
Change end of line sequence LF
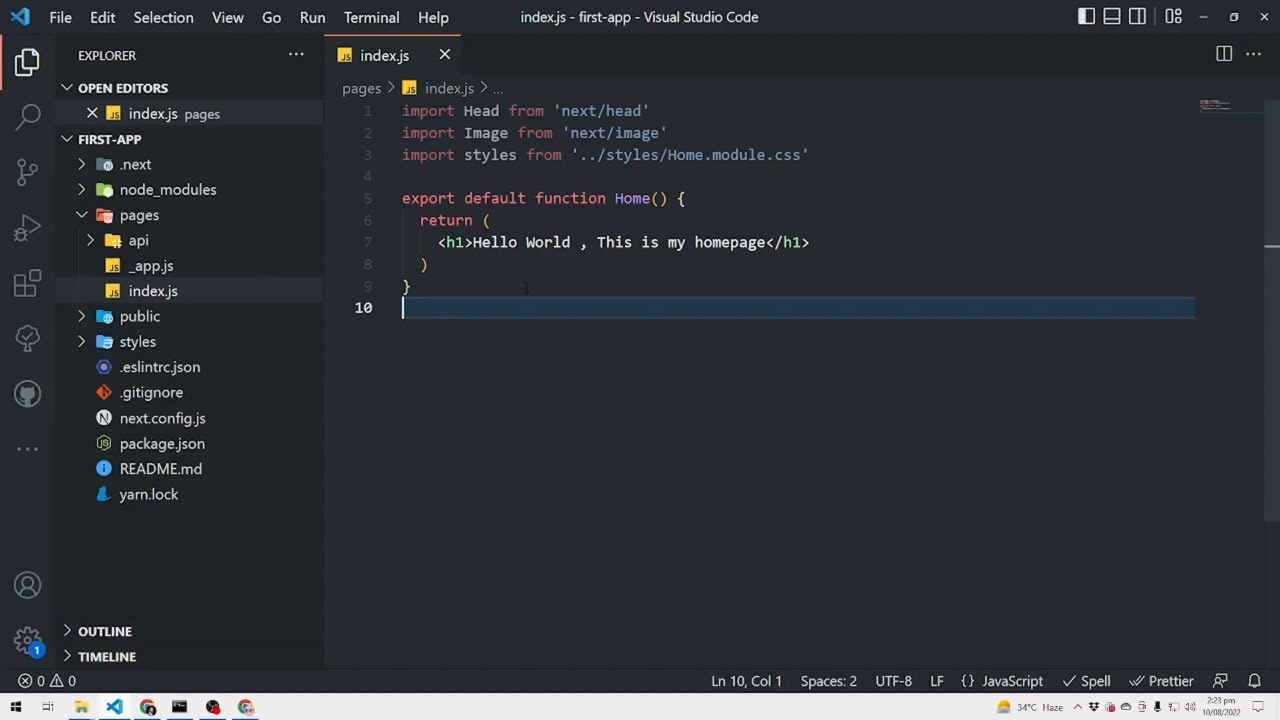937,681
